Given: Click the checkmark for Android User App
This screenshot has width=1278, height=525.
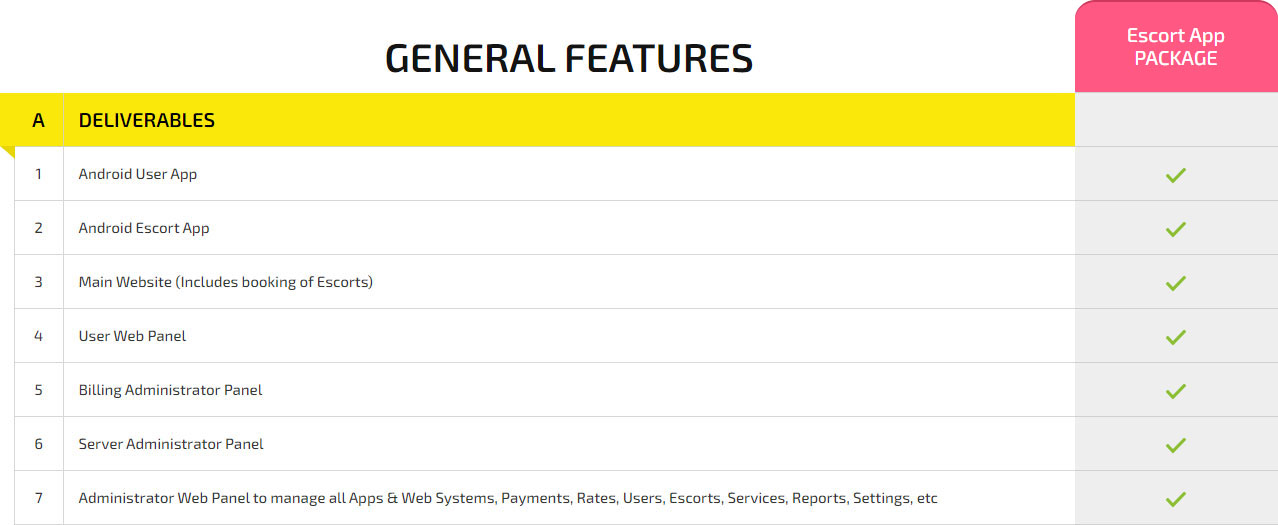Looking at the screenshot, I should 1175,175.
